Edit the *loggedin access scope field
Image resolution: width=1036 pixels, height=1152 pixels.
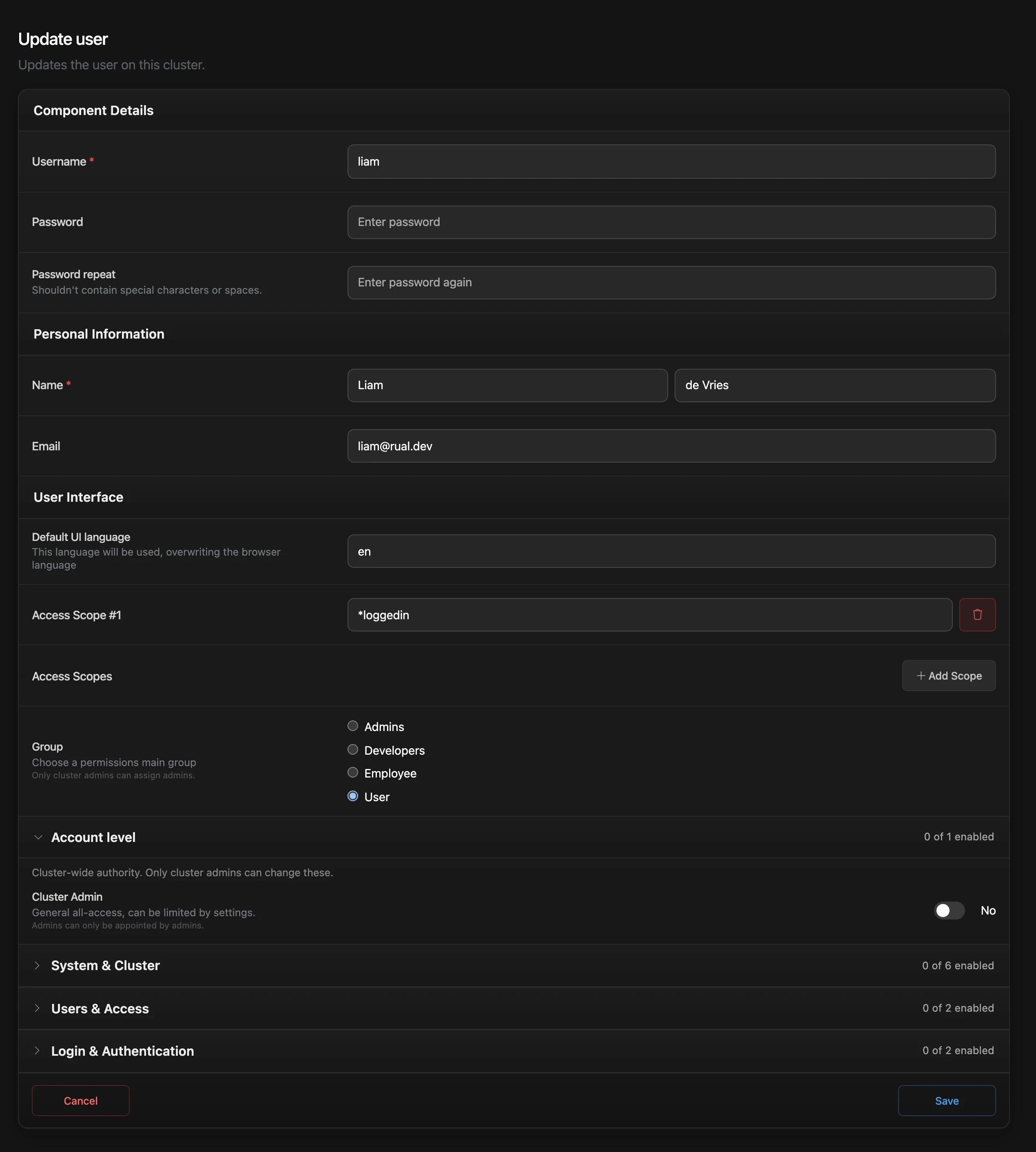[649, 615]
